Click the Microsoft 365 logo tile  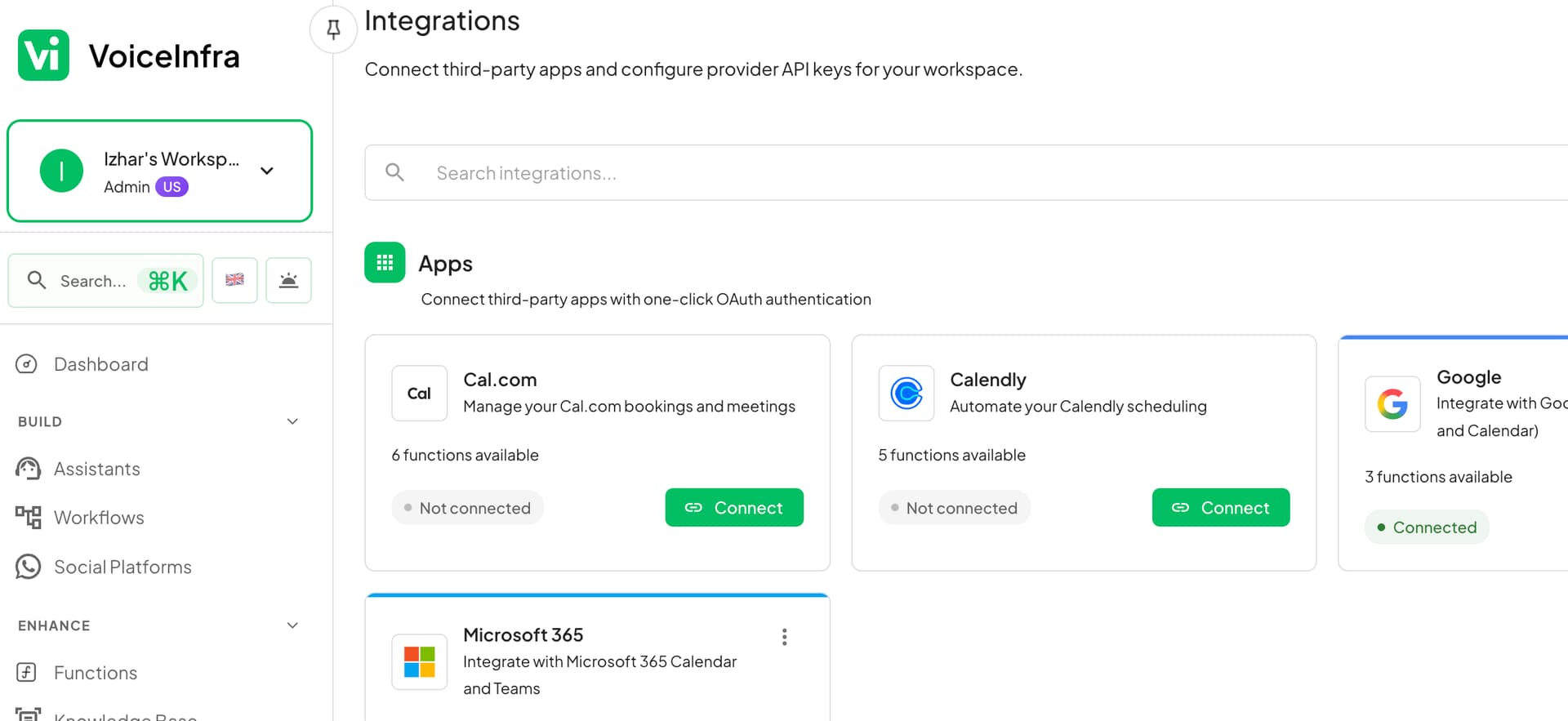419,661
